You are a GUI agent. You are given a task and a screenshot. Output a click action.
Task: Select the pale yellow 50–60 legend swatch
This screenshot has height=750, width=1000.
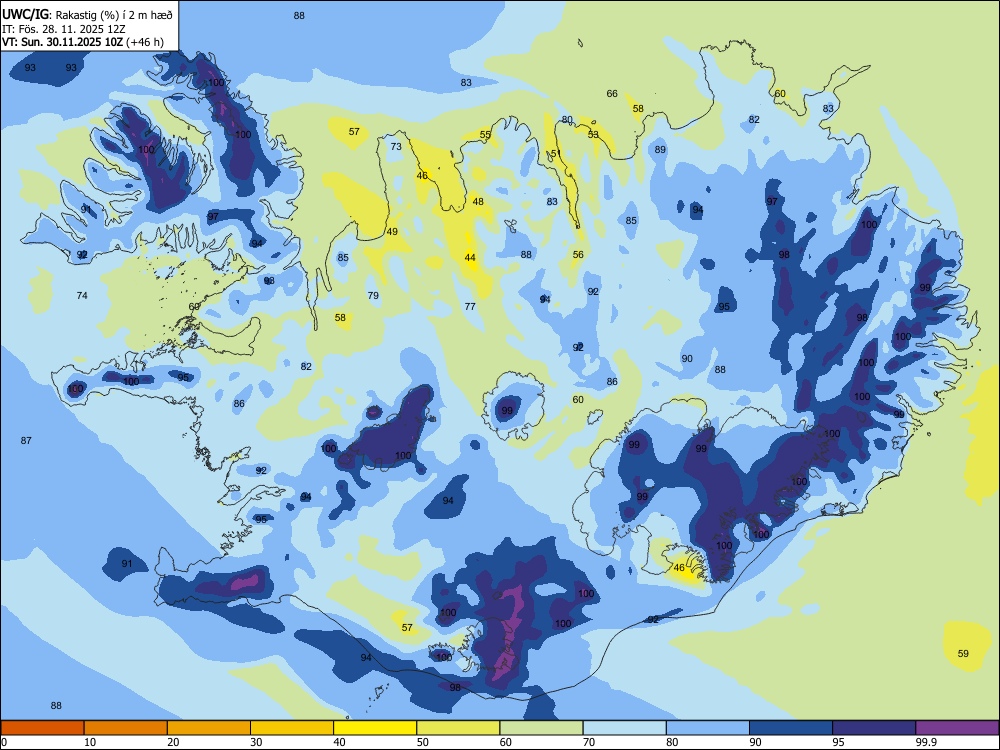[458, 728]
